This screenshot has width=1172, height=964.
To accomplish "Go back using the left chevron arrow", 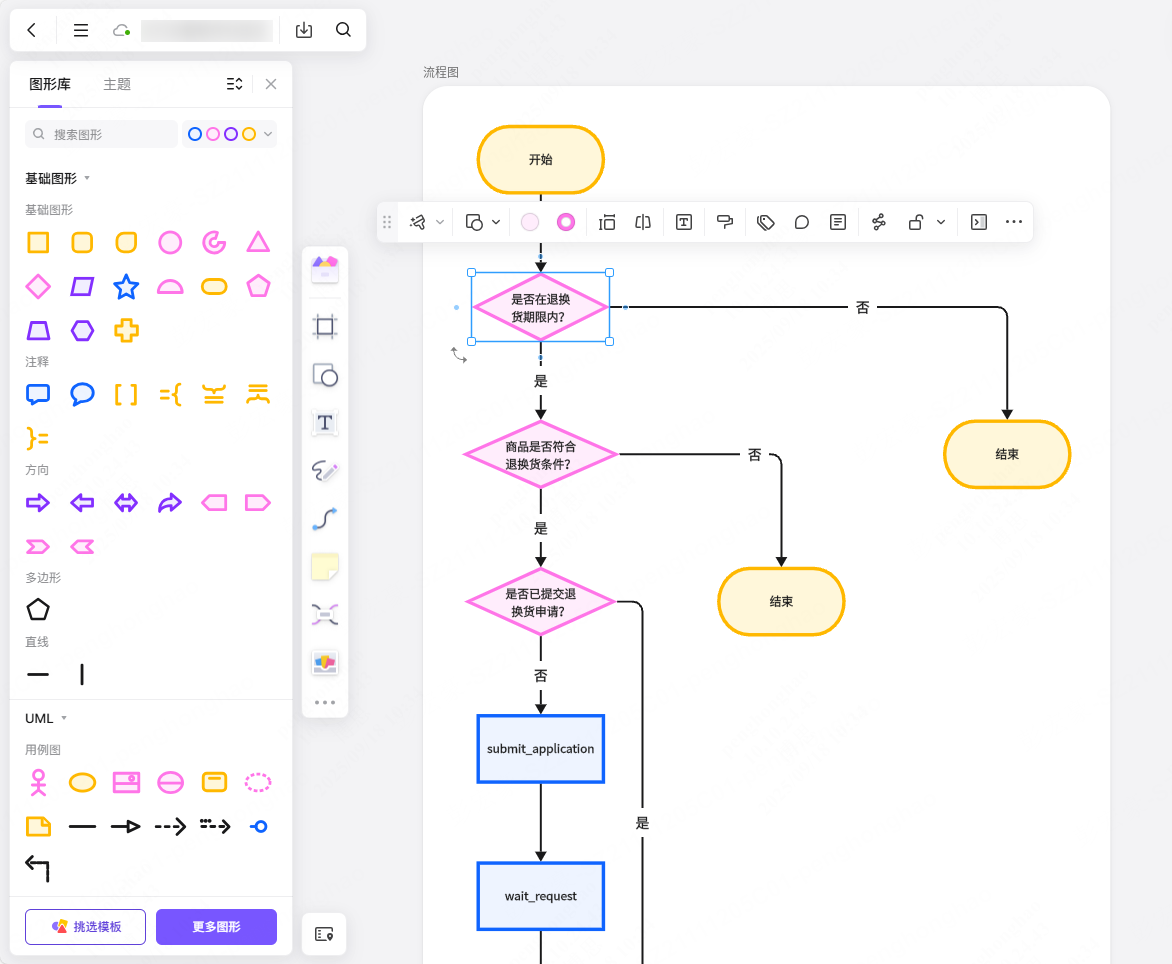I will tap(31, 30).
